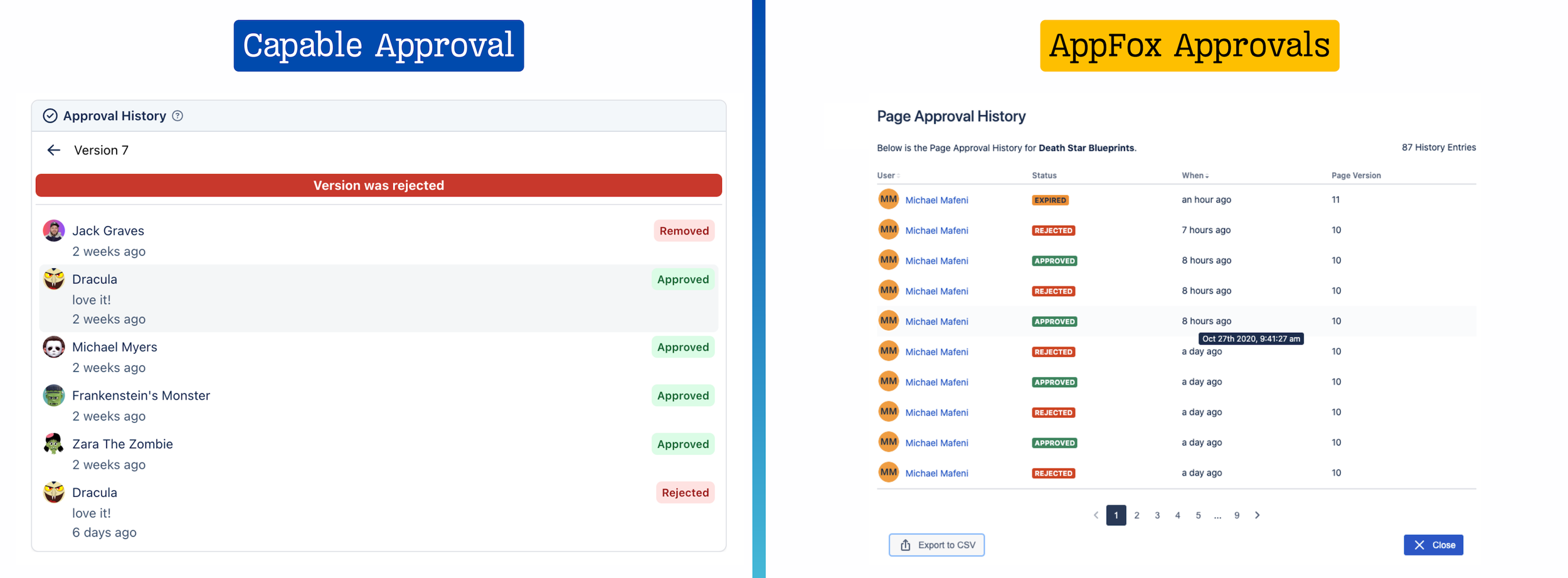This screenshot has height=578, width=1568.
Task: Go to page 4 of history entries
Action: 1177,515
